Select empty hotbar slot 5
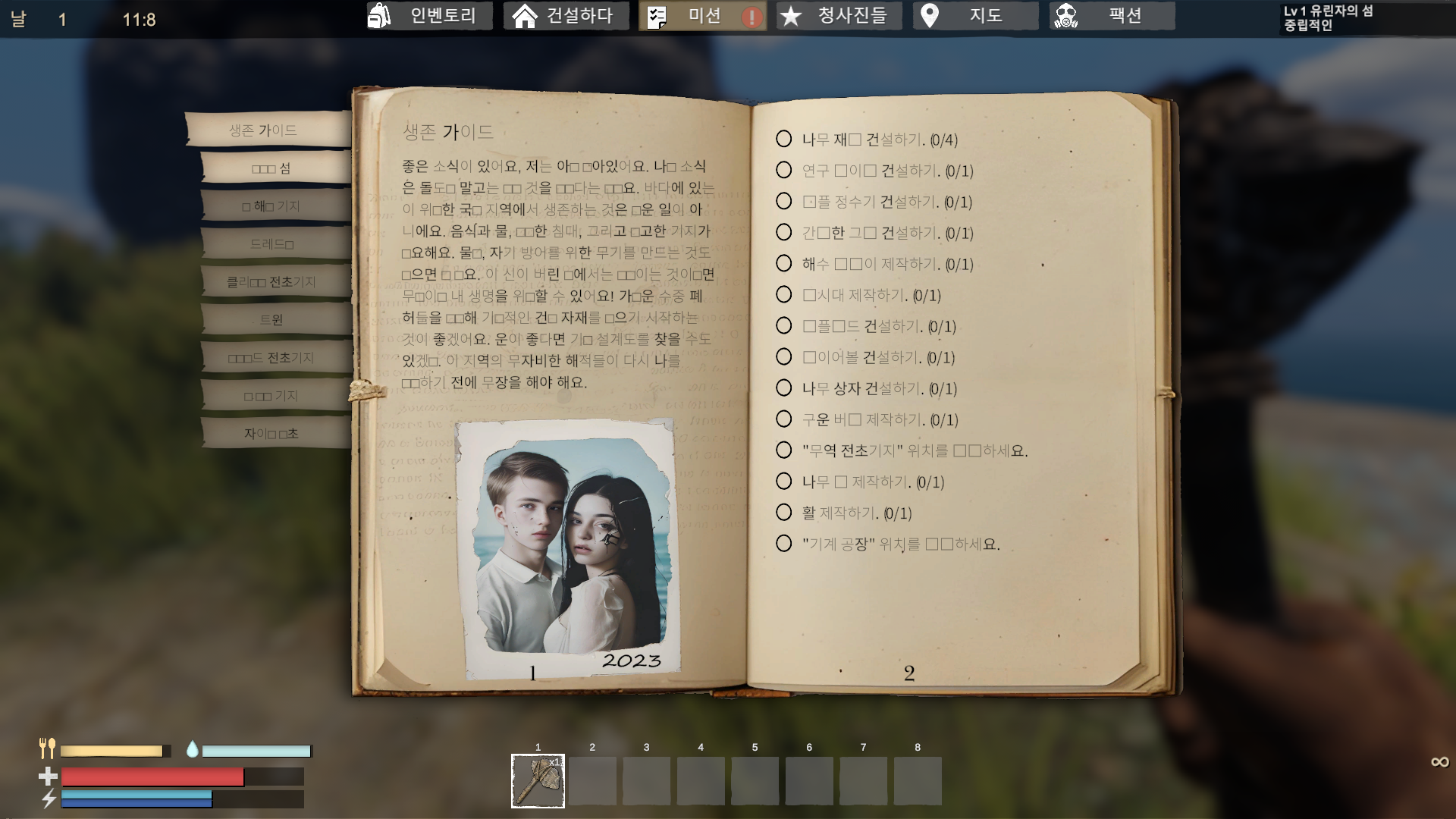Image resolution: width=1456 pixels, height=819 pixels. tap(755, 780)
